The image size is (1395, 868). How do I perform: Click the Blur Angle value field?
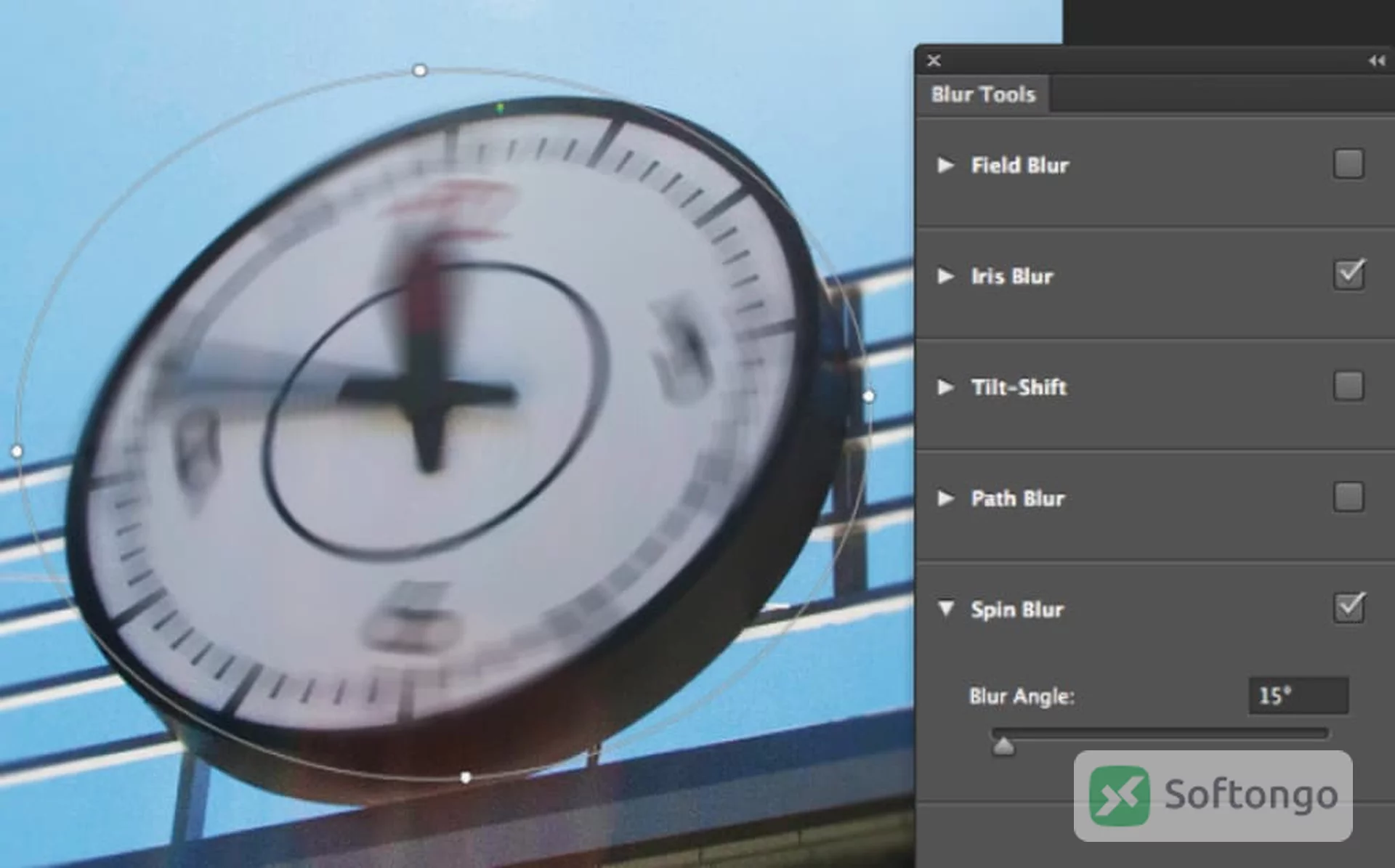1298,696
